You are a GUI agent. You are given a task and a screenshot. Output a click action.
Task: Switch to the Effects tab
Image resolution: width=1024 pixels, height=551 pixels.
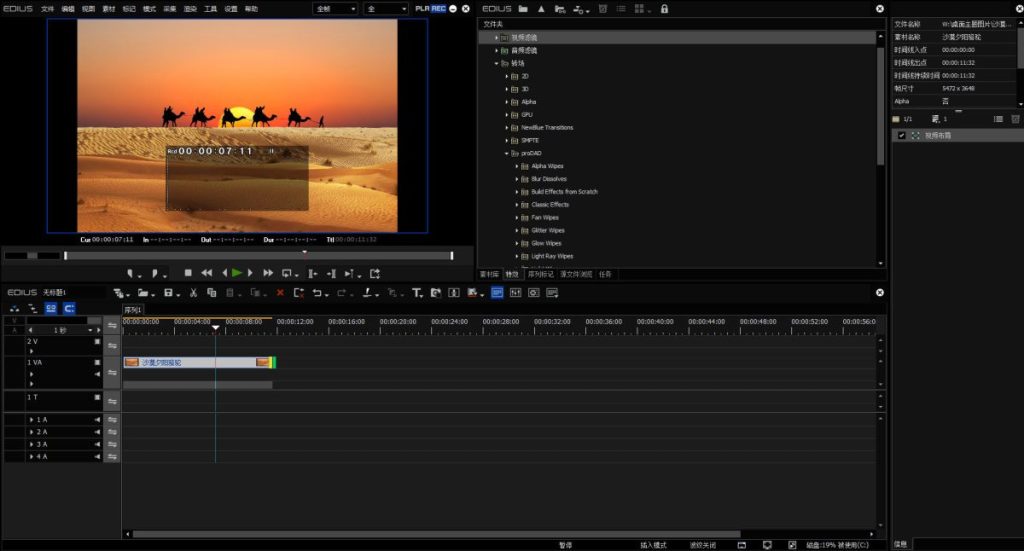[x=513, y=274]
